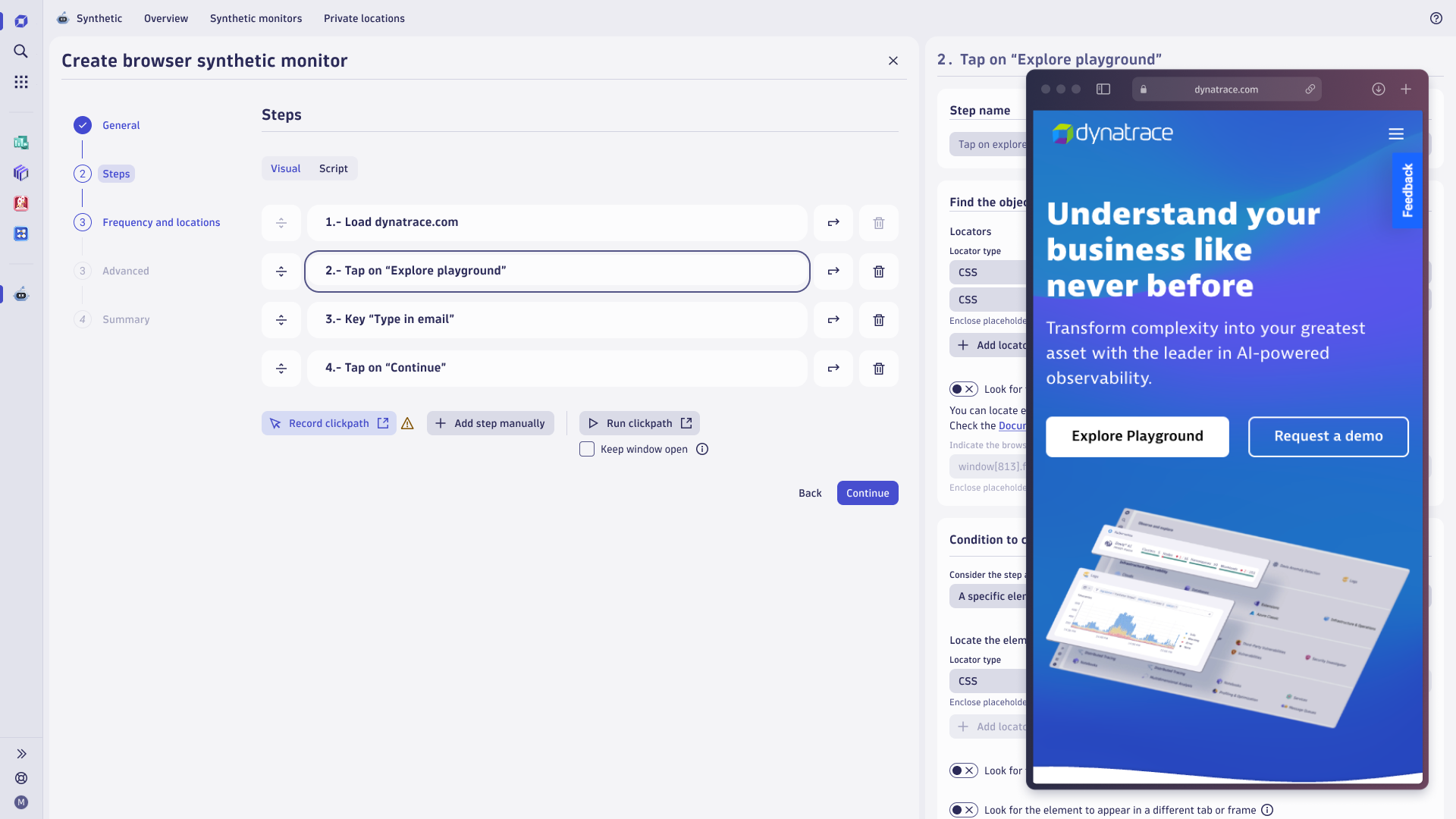Select the Load dynatrace.com step row
The height and width of the screenshot is (819, 1456).
point(557,223)
